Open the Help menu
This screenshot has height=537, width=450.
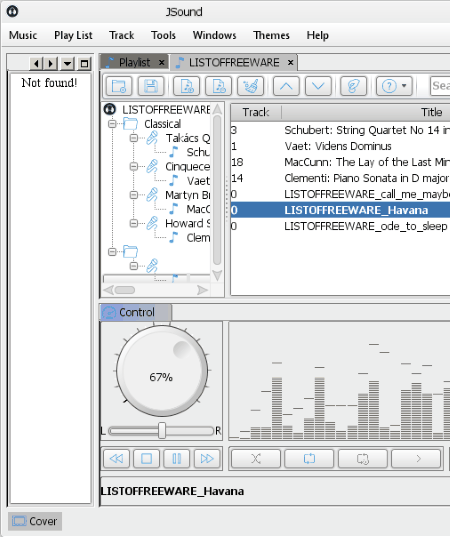317,35
